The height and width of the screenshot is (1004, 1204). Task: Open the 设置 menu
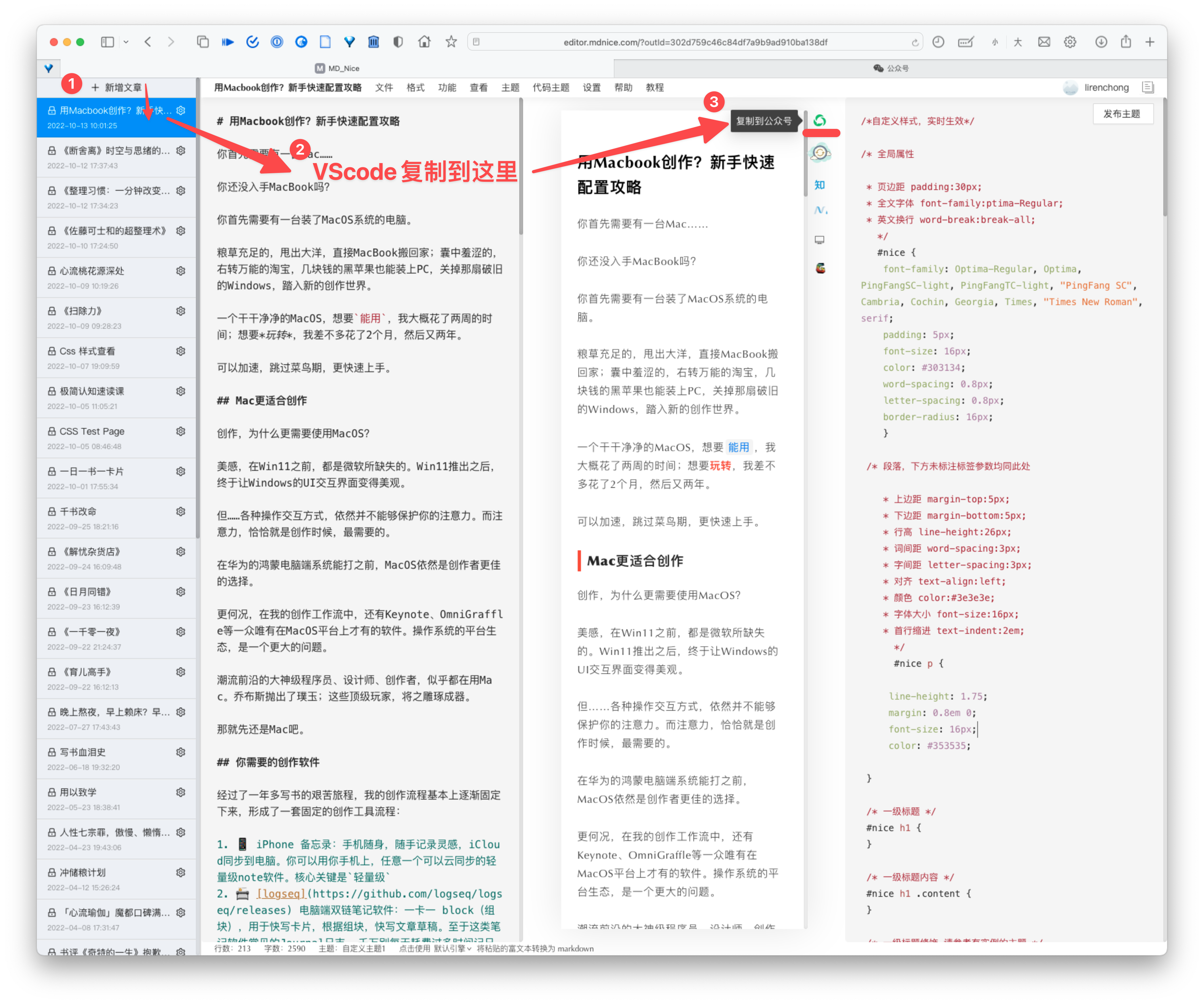pos(592,88)
